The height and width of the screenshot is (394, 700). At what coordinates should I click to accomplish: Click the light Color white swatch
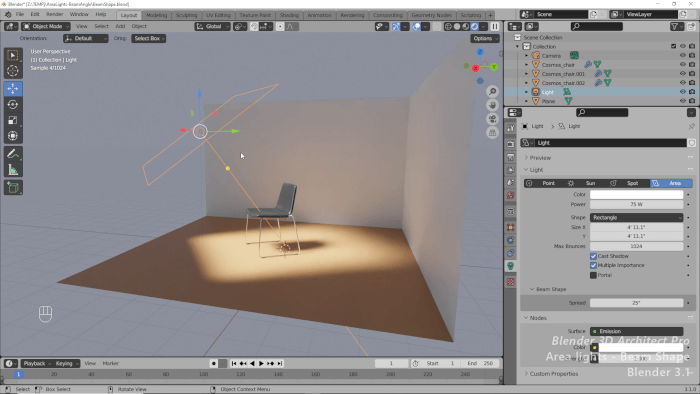637,195
